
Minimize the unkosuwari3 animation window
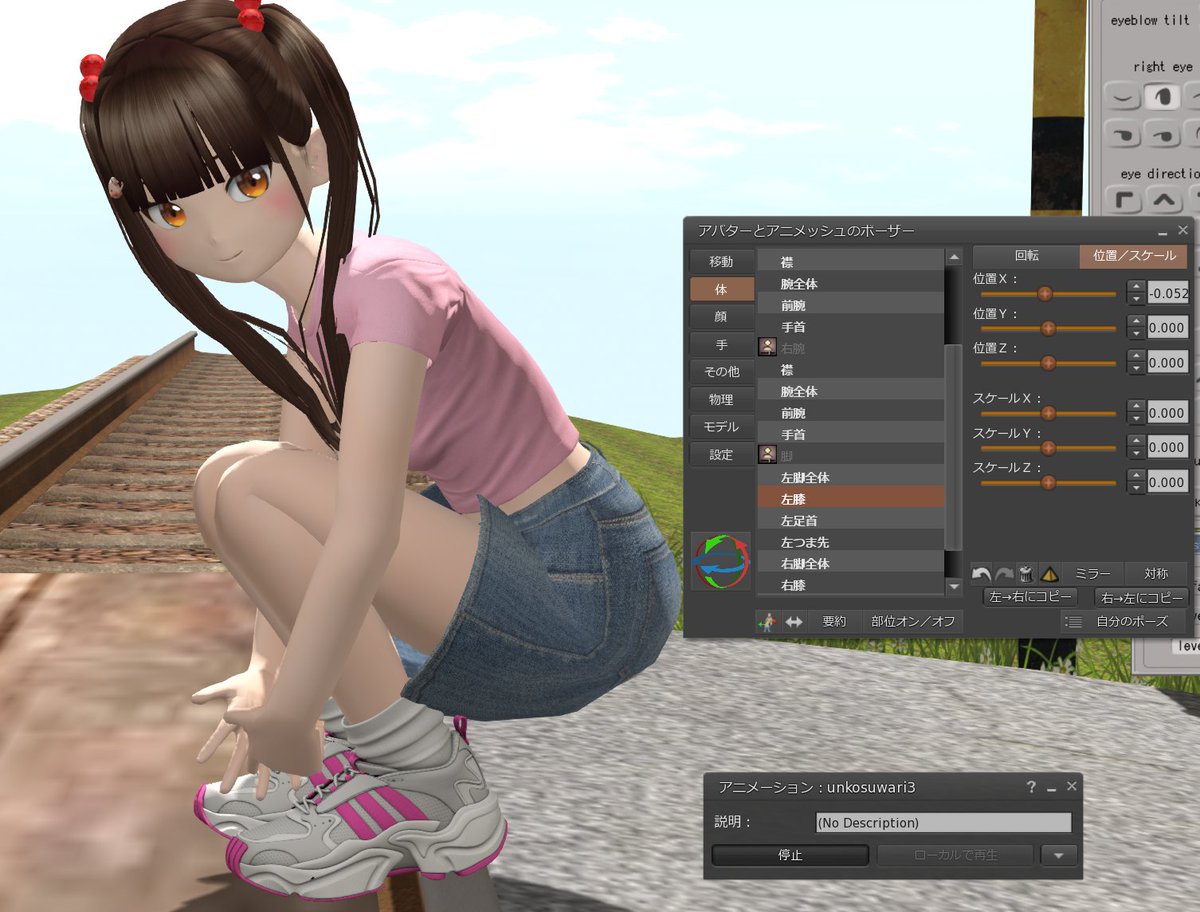coord(1052,788)
